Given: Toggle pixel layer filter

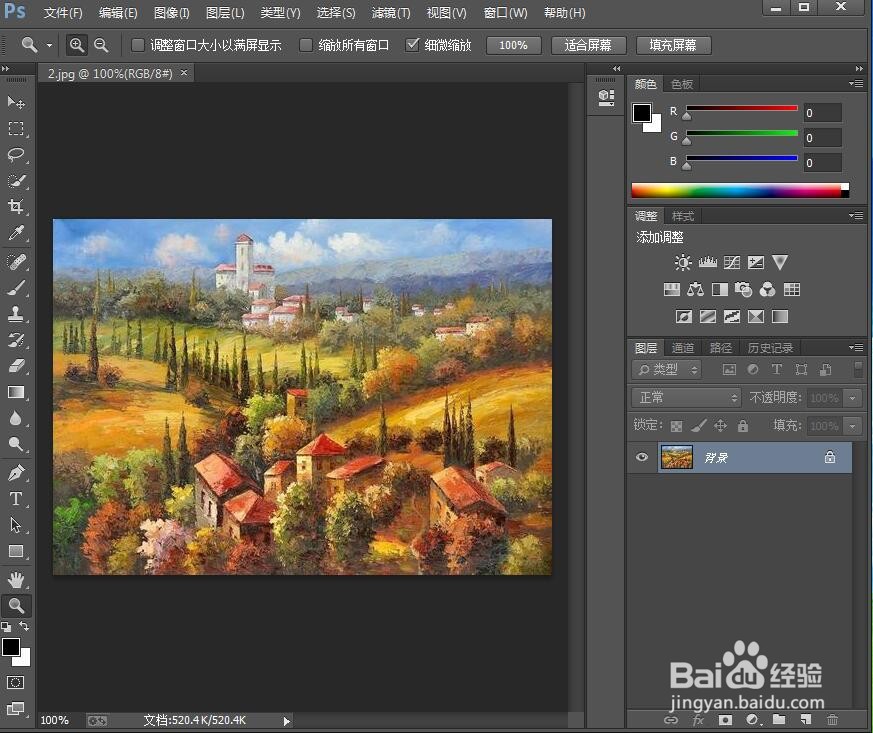Looking at the screenshot, I should [x=729, y=369].
